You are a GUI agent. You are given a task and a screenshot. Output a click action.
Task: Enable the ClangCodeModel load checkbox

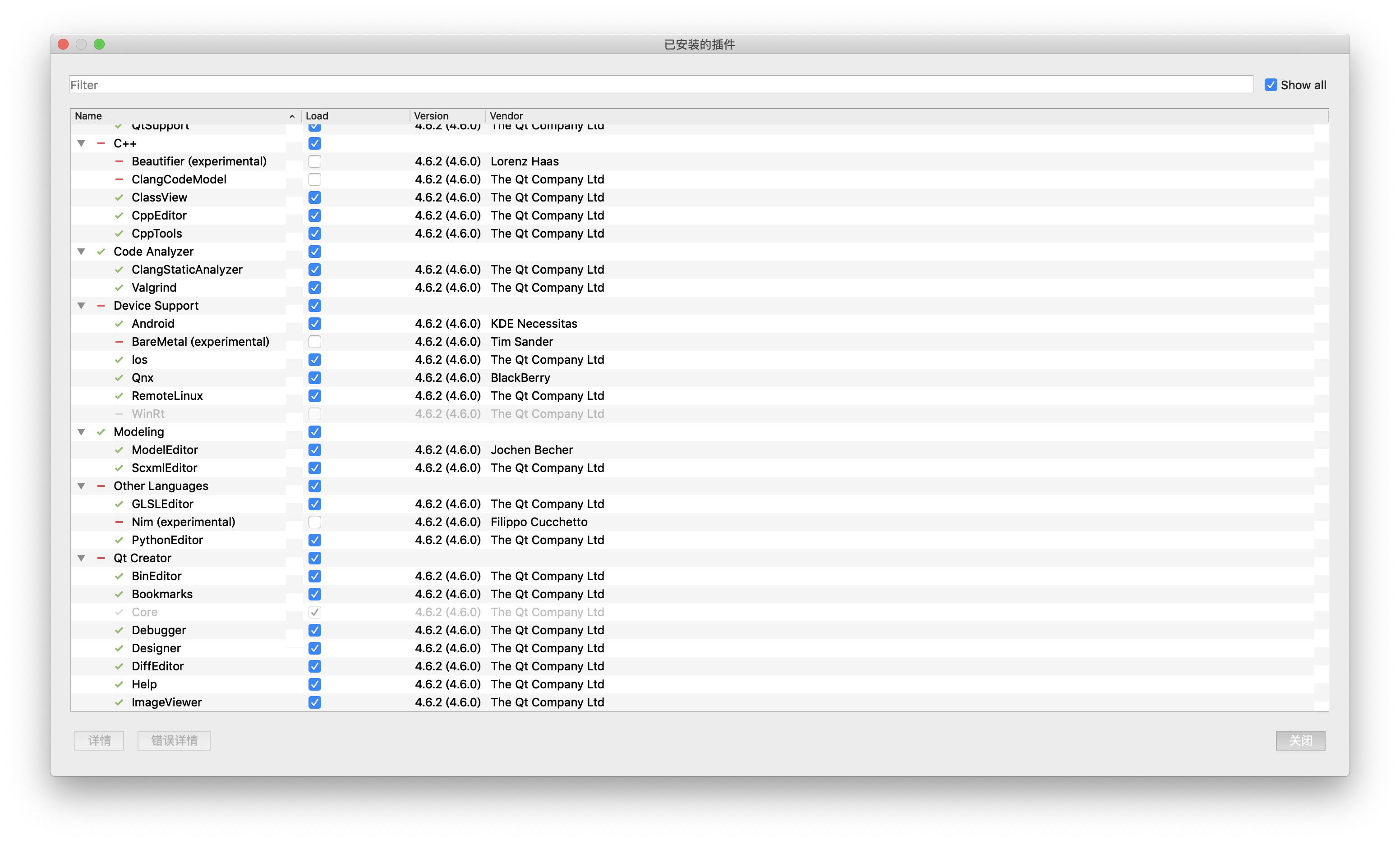pos(315,179)
